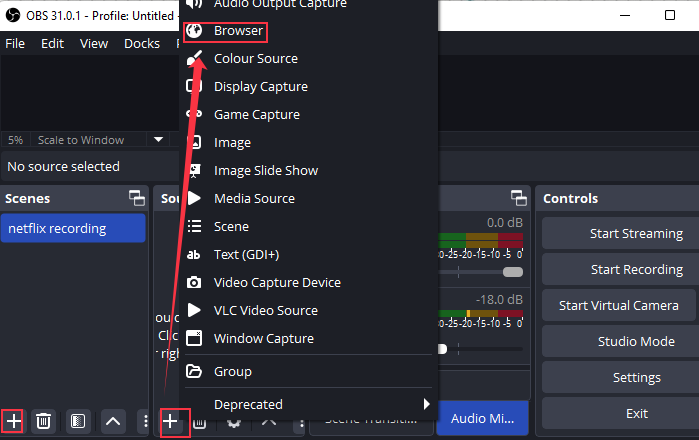Image resolution: width=699 pixels, height=440 pixels.
Task: Click Start Streaming button
Action: tap(620, 234)
